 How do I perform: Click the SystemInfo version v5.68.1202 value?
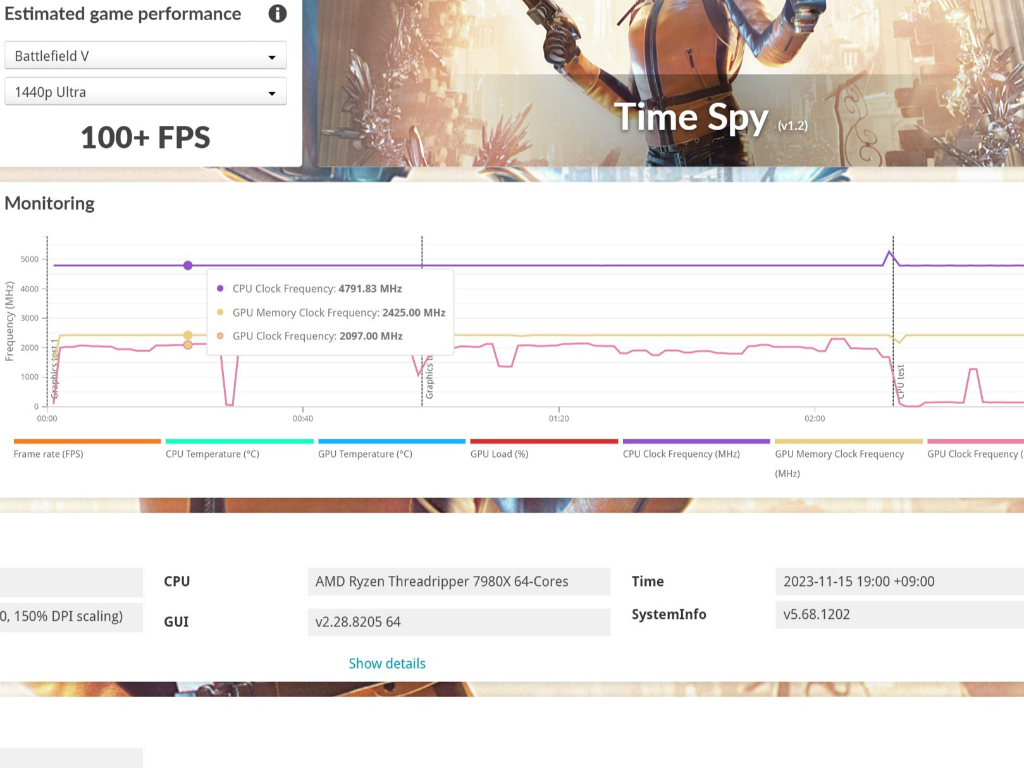(x=899, y=615)
